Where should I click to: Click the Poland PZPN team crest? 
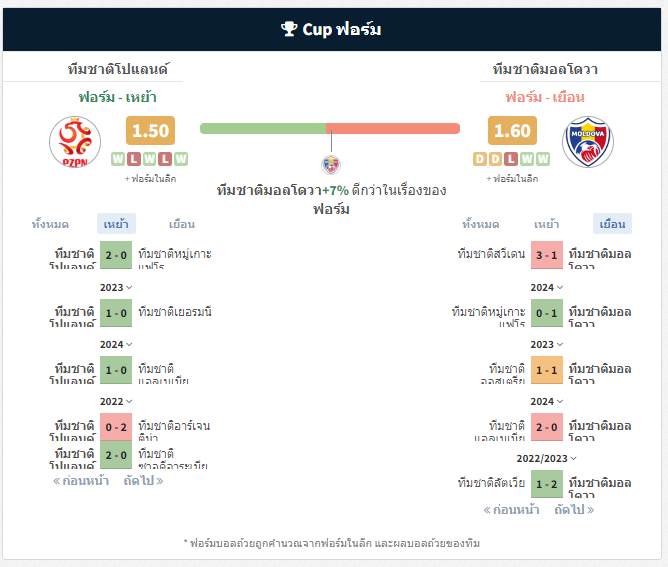[75, 142]
